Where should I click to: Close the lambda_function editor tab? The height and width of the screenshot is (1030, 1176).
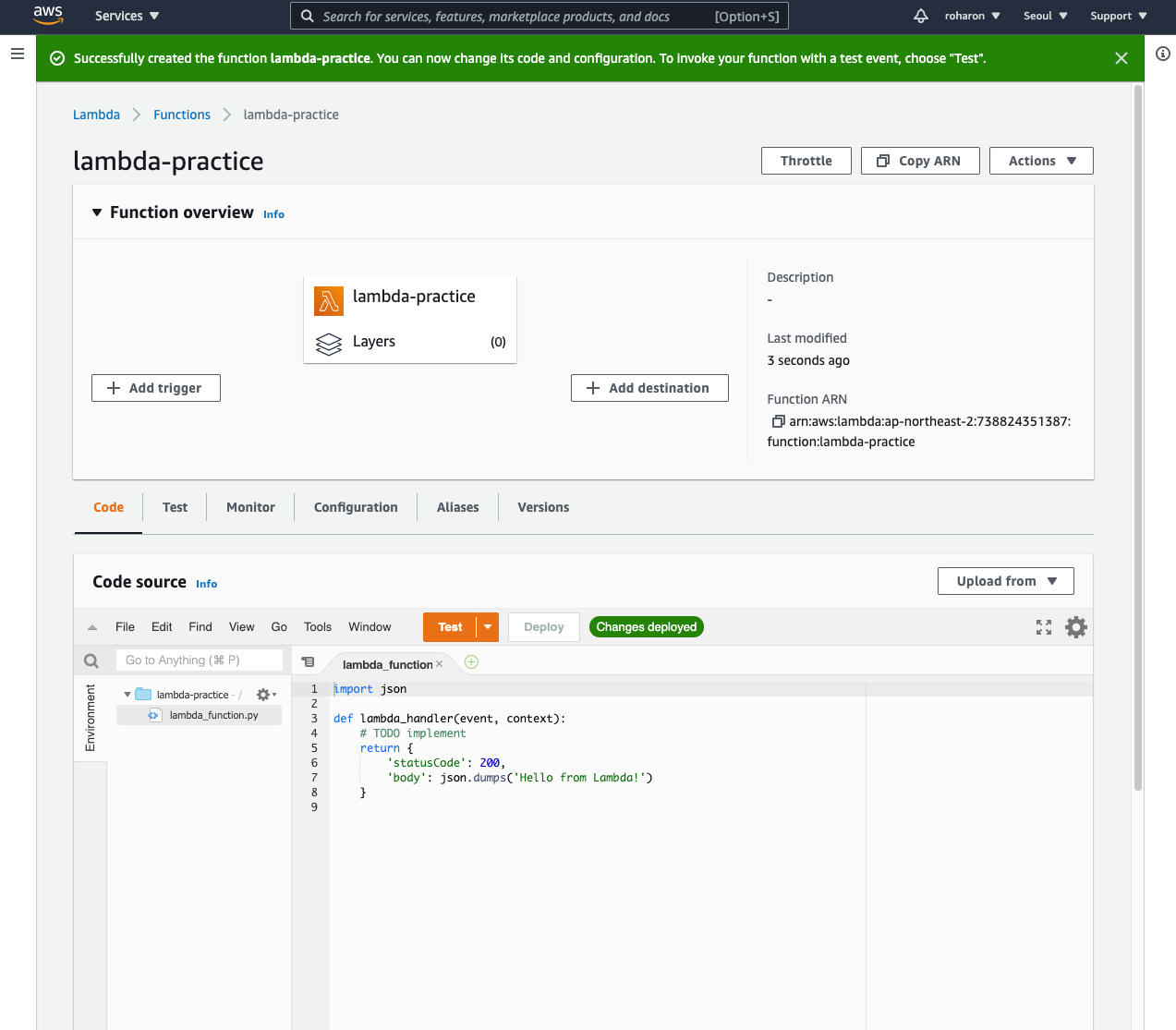[440, 664]
